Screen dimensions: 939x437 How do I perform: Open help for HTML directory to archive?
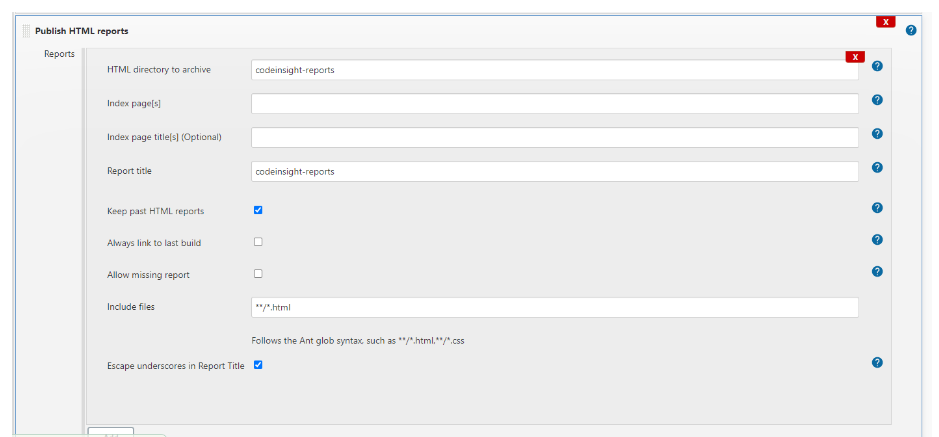877,66
